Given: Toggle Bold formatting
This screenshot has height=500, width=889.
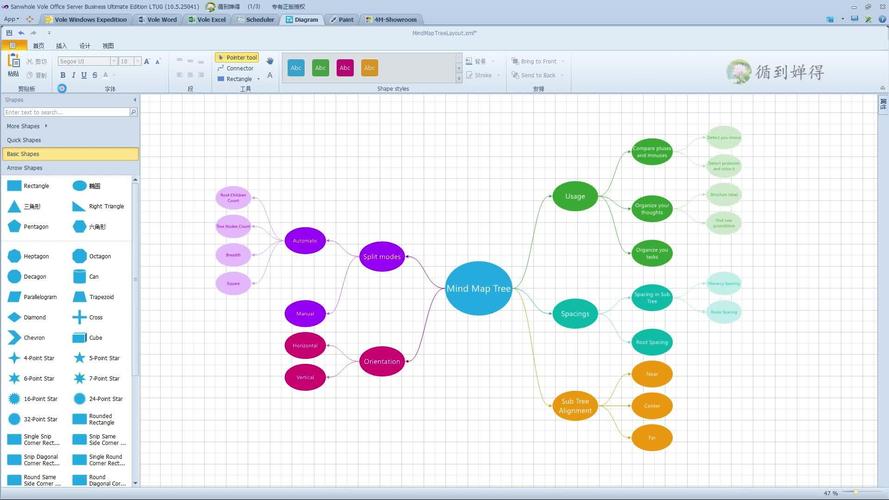Looking at the screenshot, I should 62,75.
